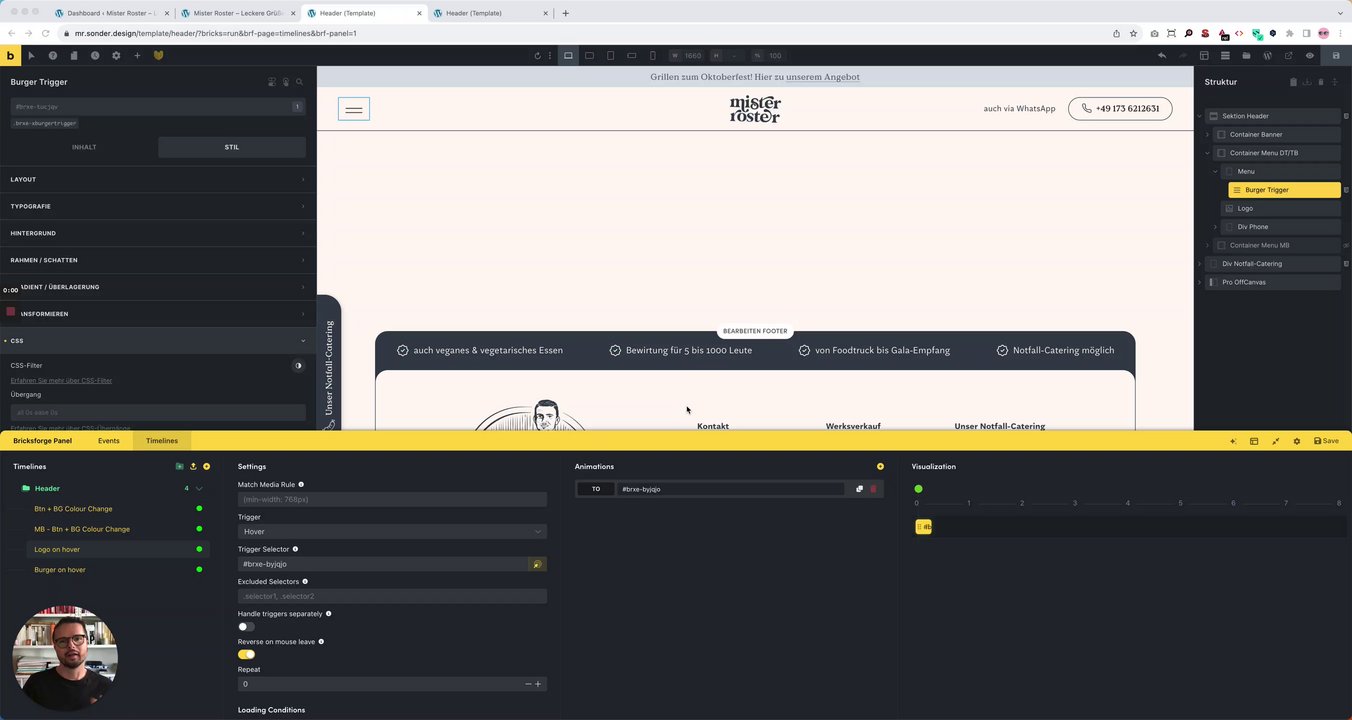
Task: Click the Bricks logo in the toolbar
Action: 10,56
